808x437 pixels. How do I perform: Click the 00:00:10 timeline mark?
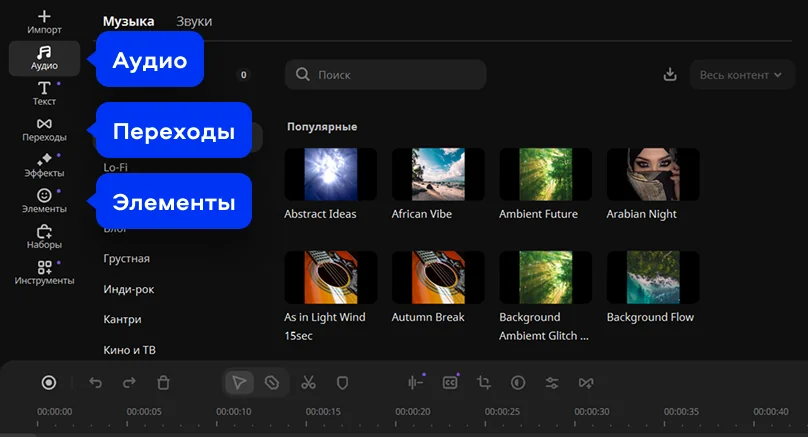234,412
